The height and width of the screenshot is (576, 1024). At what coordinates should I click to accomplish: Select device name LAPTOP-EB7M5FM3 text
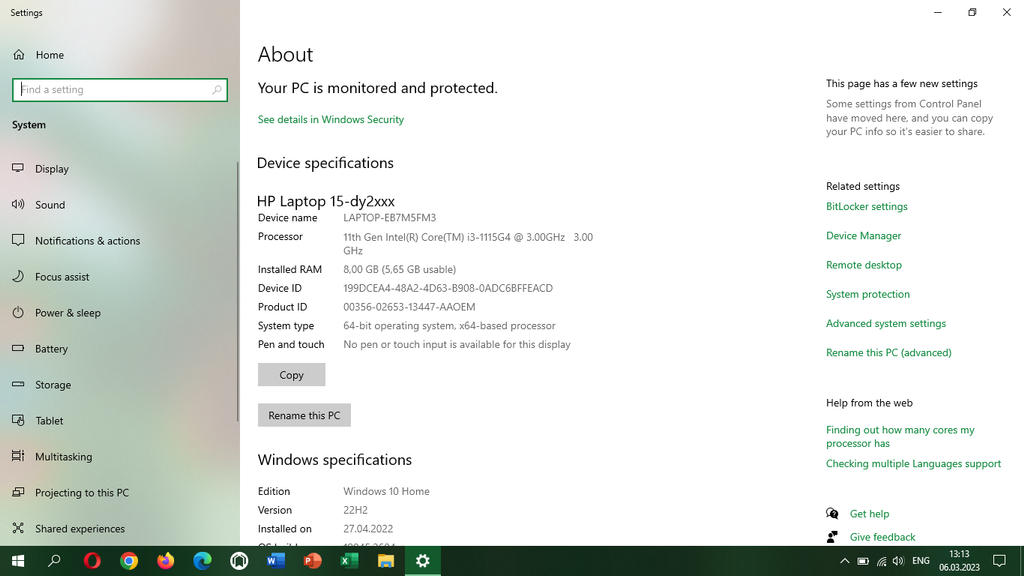point(390,217)
